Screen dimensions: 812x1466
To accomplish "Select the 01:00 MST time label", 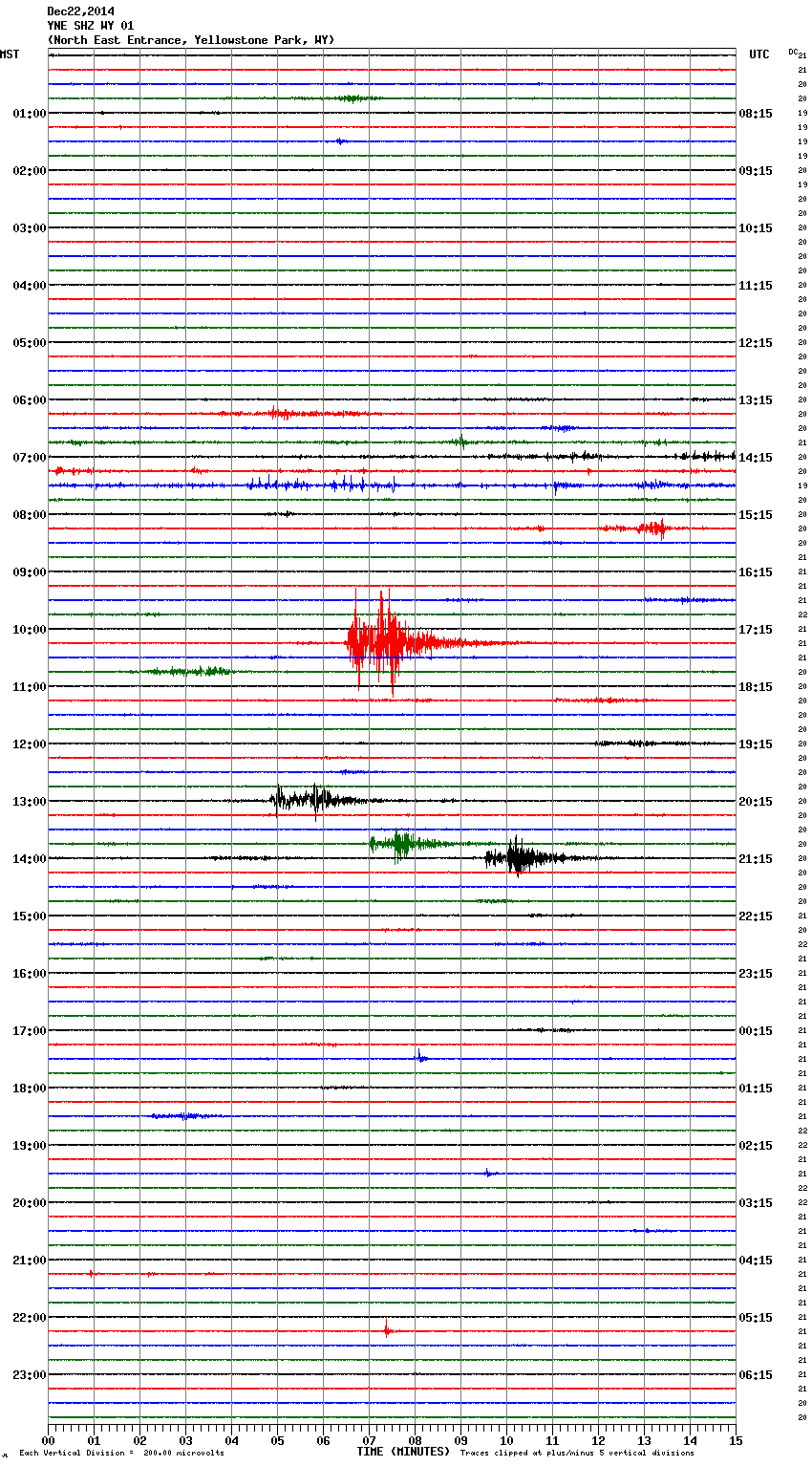I will click(30, 114).
